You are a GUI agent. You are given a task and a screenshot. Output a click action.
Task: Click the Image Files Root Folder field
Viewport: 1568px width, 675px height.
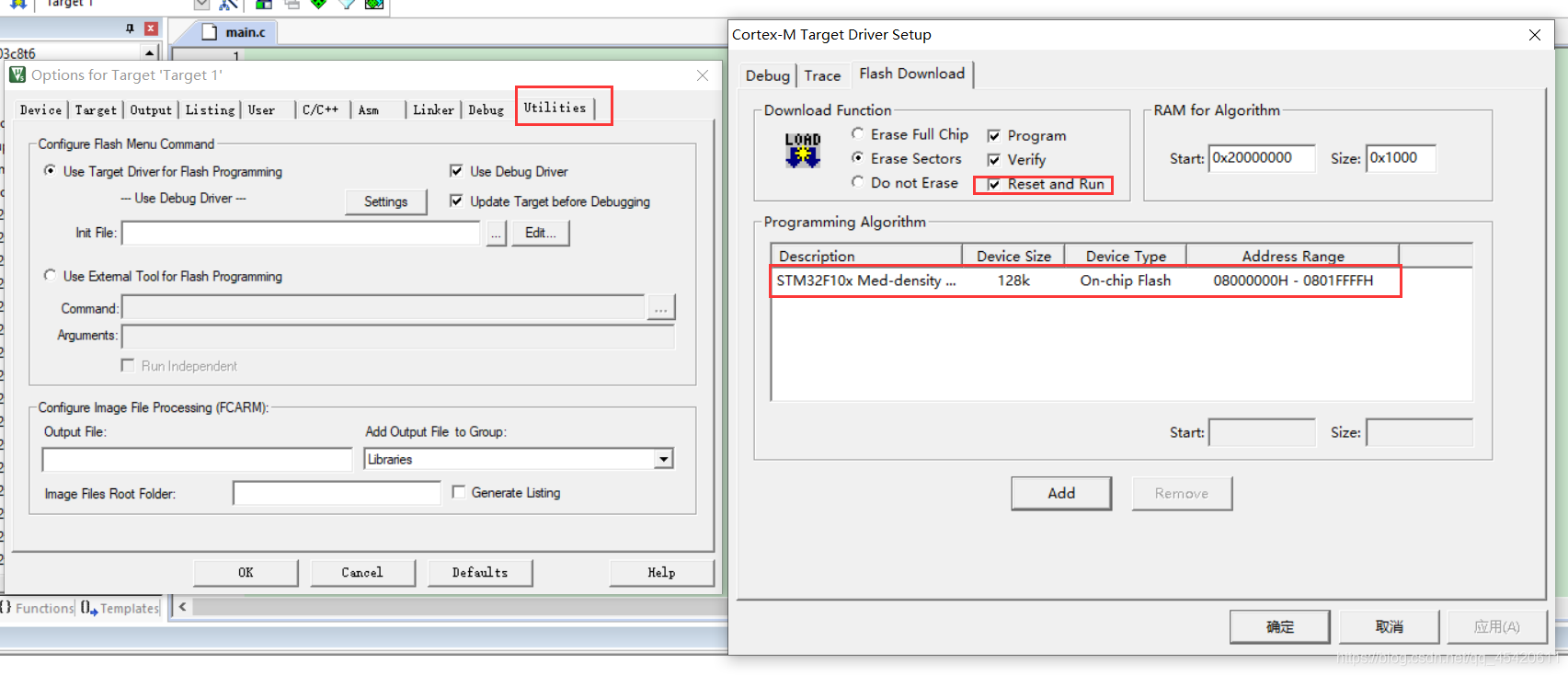337,494
